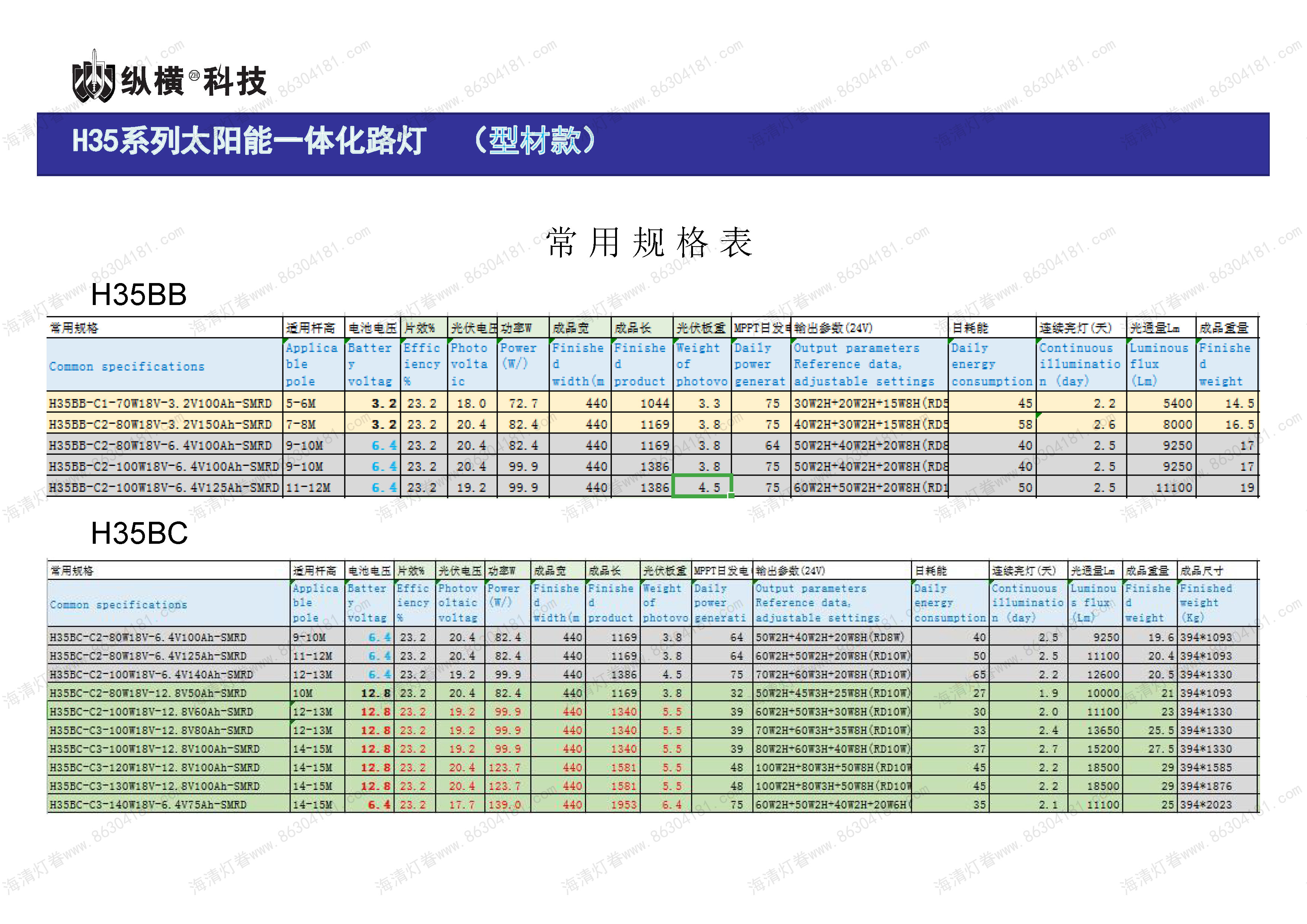Viewport: 1307px width, 924px height.
Task: Click the H35BC section heading
Action: click(x=139, y=533)
